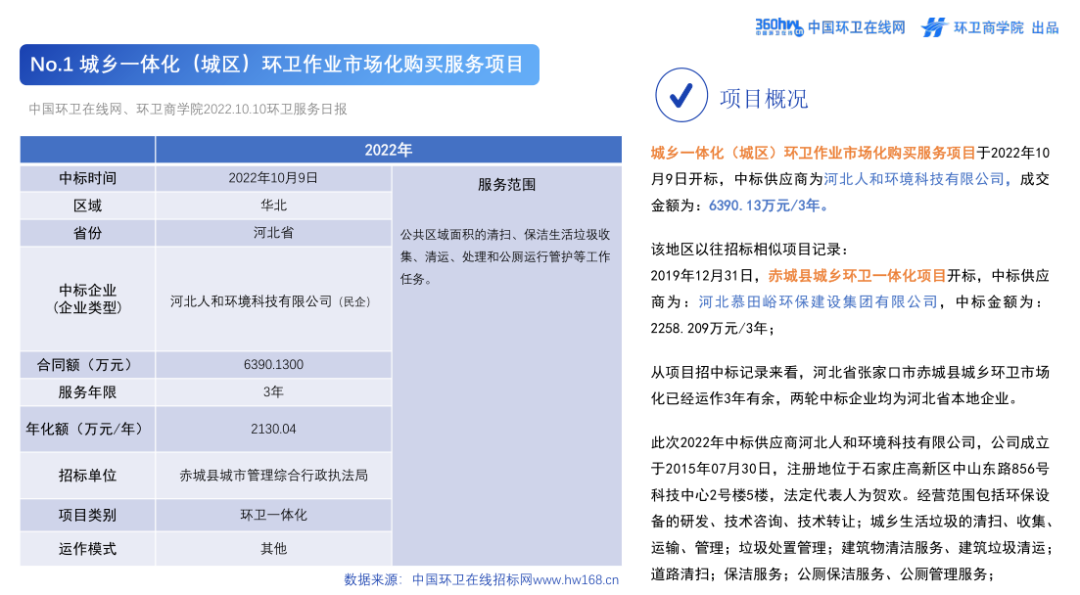Click the 环卫商学院 出品 header text
Image resolution: width=1080 pixels, height=595 pixels.
1006,28
